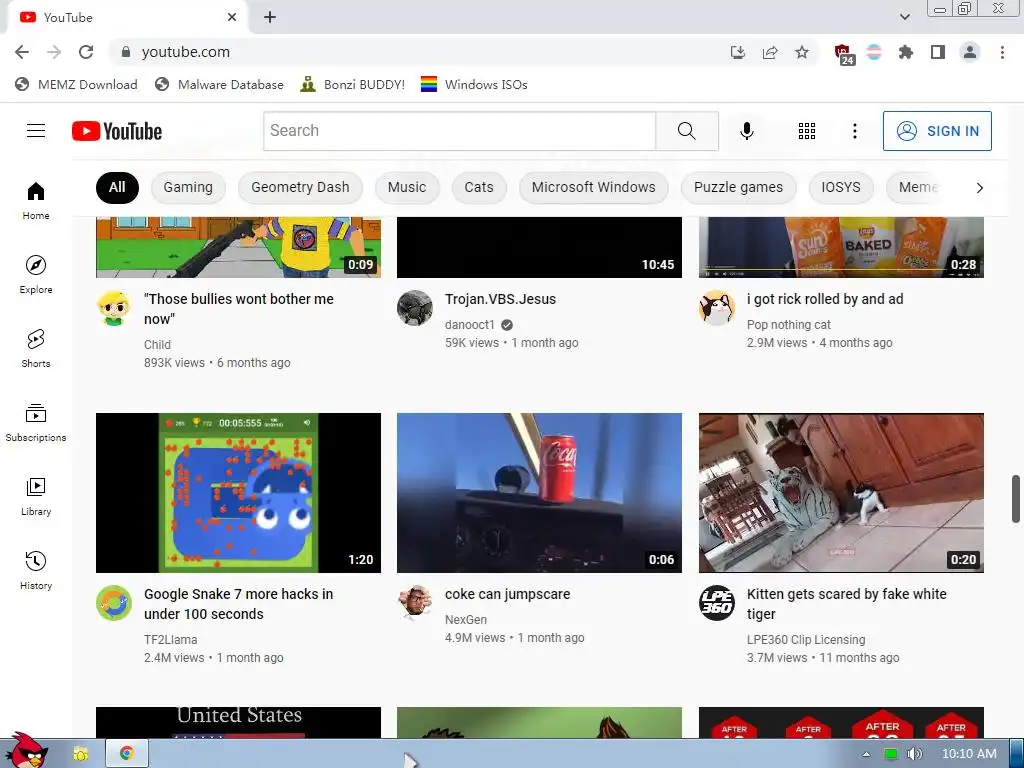Click the browser forward arrow
The height and width of the screenshot is (768, 1024).
(x=54, y=52)
